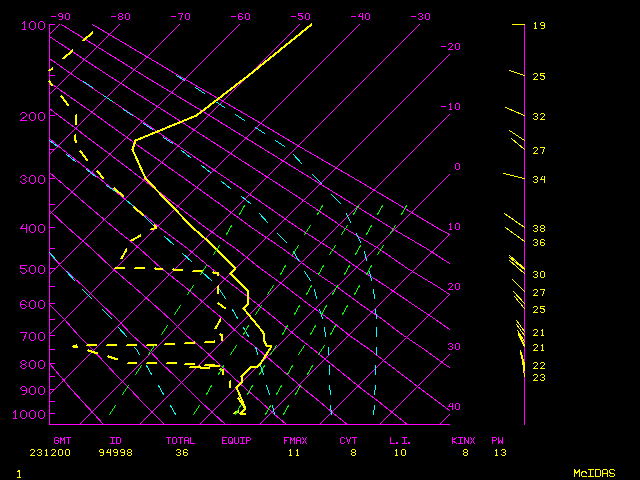Click the -90 temperature label at top
Image resolution: width=640 pixels, height=480 pixels.
[x=60, y=16]
